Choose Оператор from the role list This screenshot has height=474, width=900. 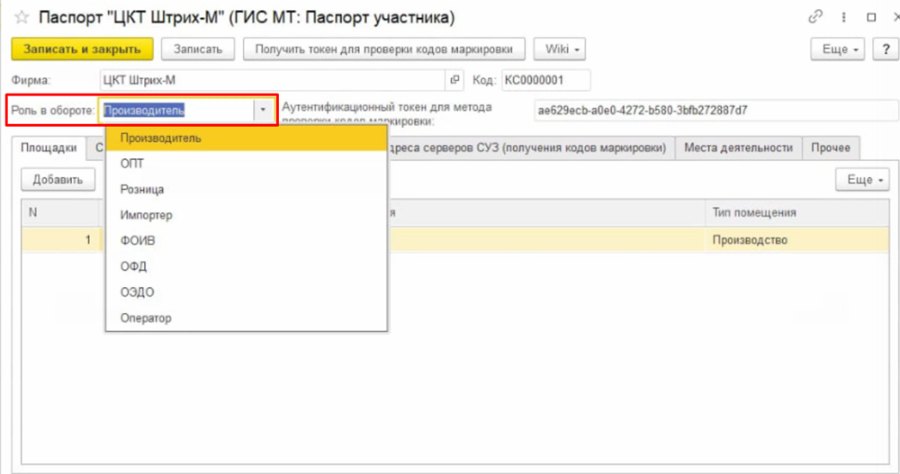point(246,318)
